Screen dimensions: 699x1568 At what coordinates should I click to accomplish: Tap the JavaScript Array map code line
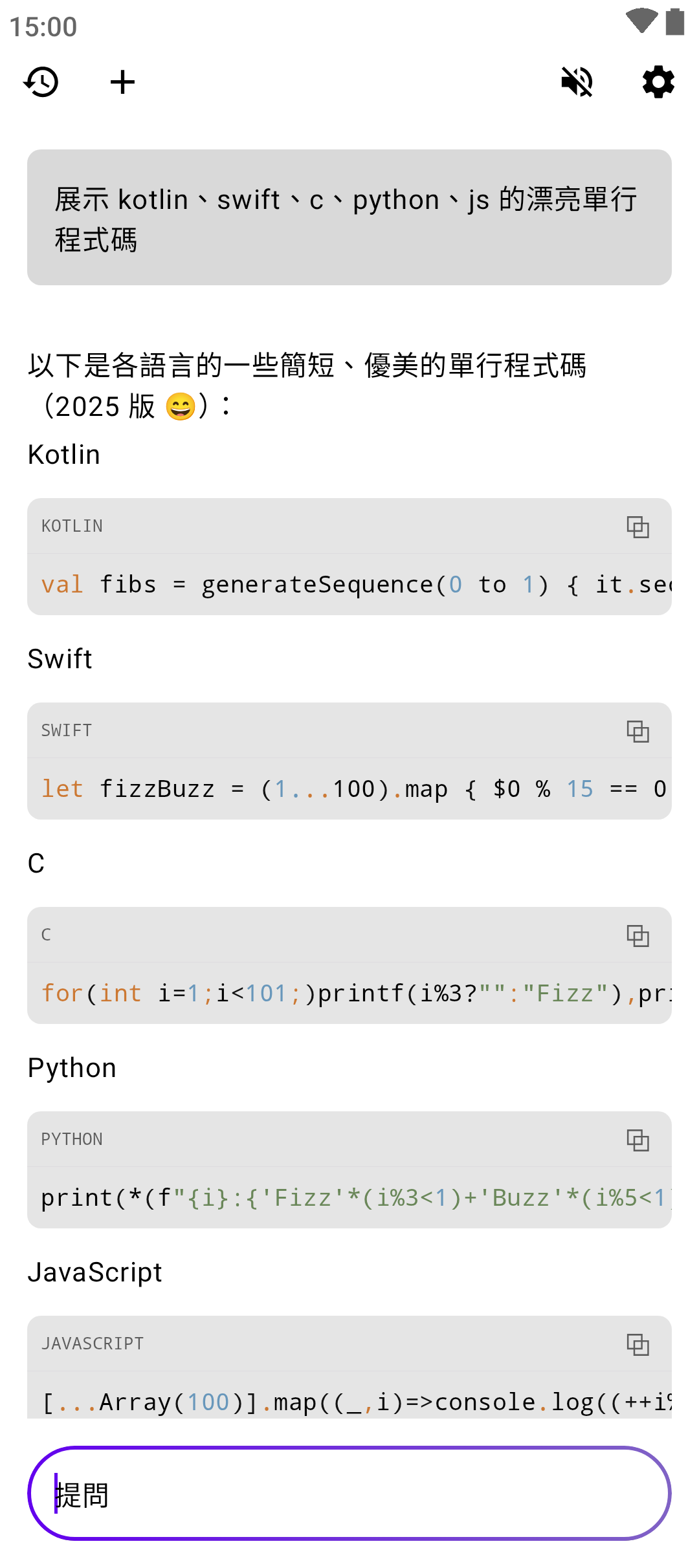tap(349, 1401)
